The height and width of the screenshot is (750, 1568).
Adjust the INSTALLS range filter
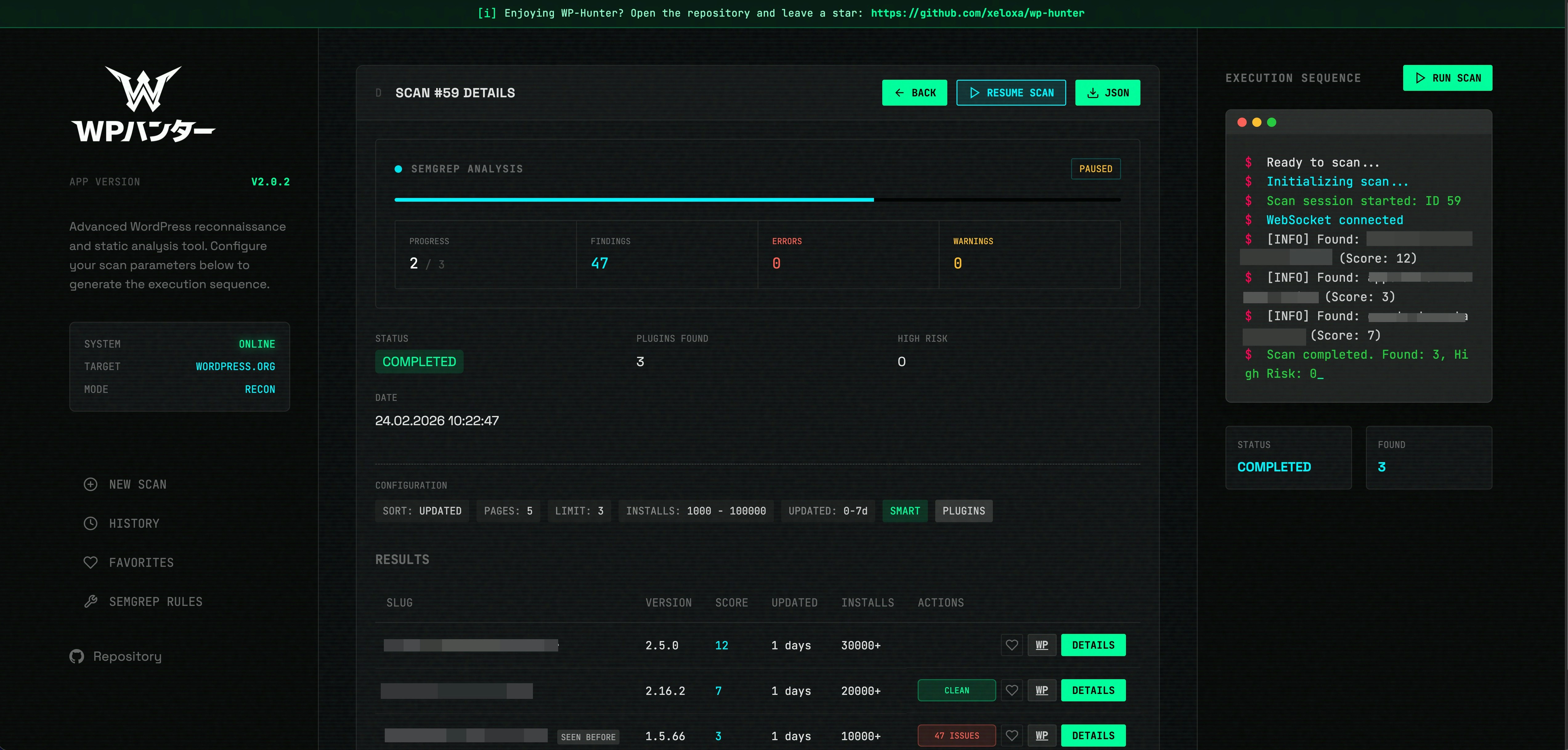[x=695, y=511]
